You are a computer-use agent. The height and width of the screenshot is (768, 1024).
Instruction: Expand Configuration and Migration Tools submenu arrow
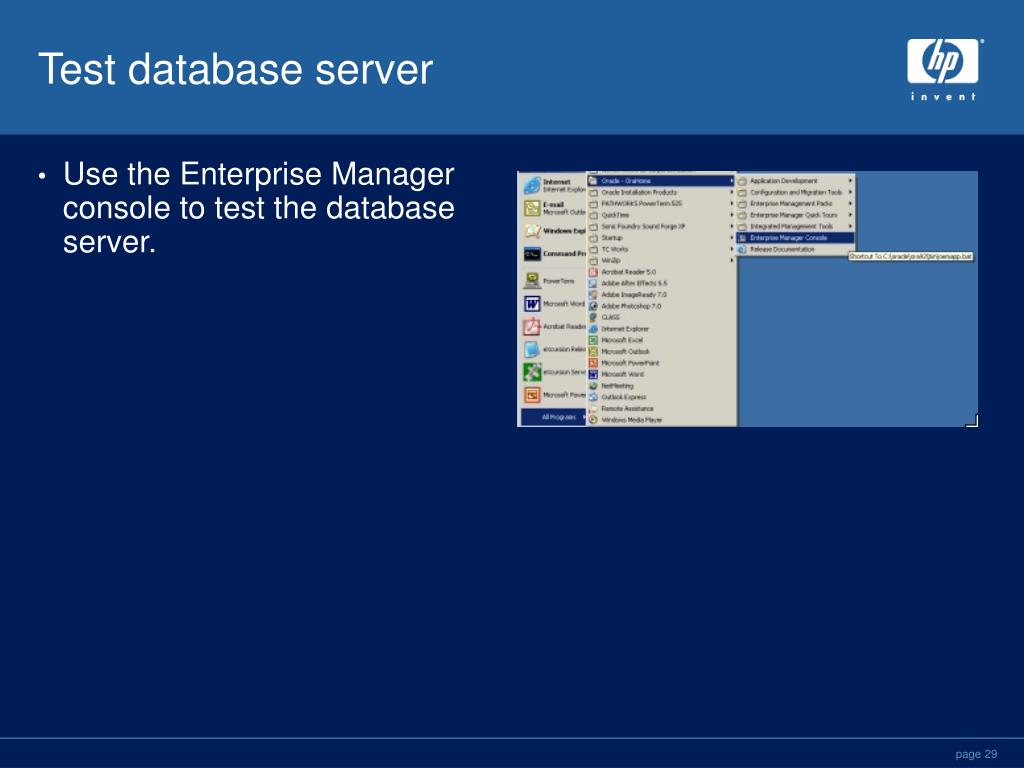850,193
